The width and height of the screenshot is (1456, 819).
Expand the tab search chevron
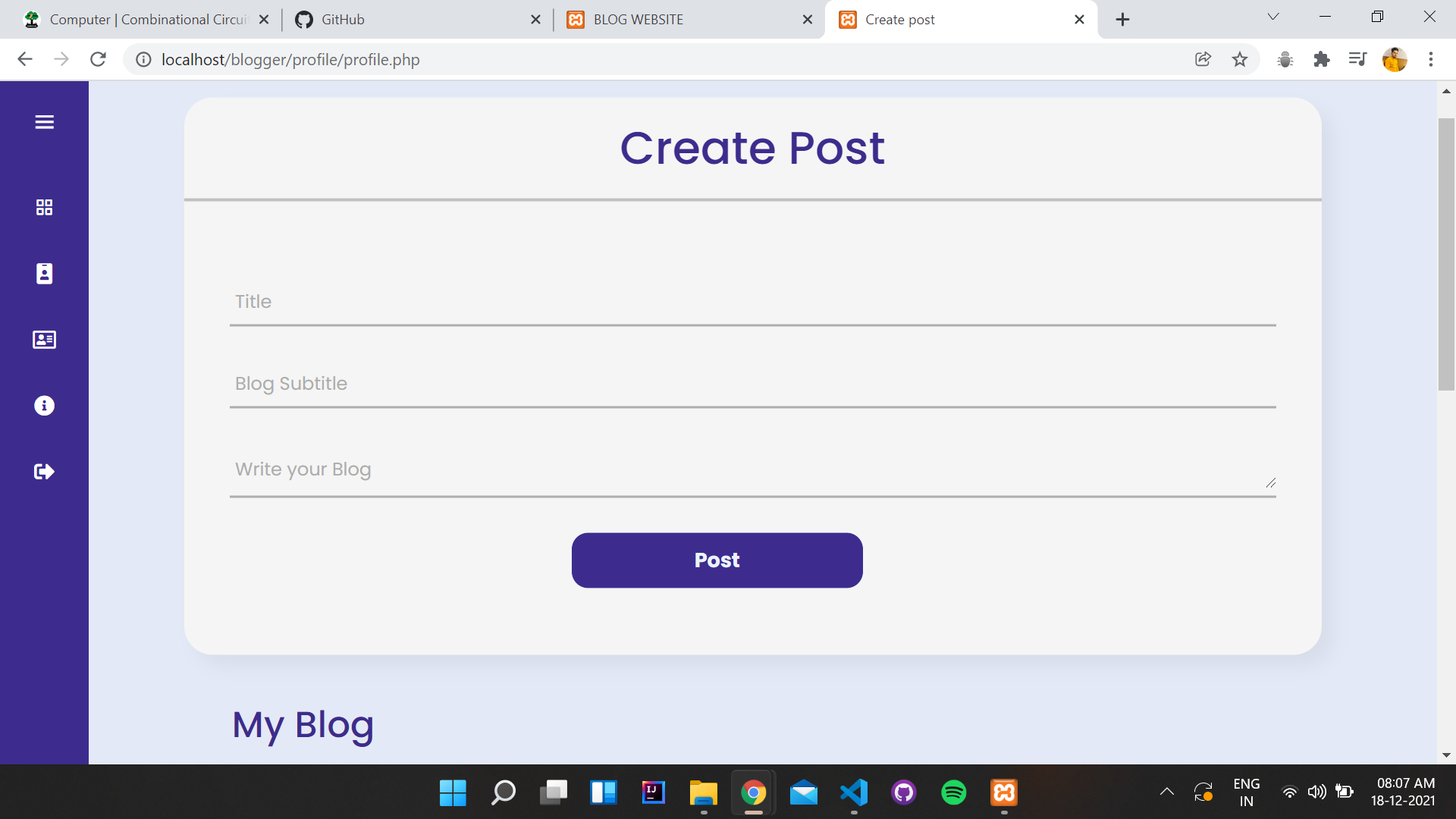tap(1272, 17)
